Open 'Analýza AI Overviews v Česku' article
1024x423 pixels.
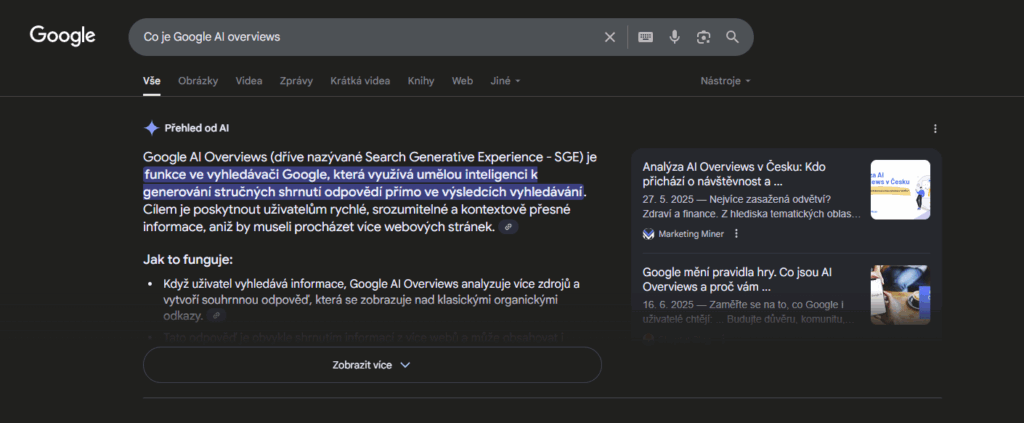pyautogui.click(x=734, y=174)
